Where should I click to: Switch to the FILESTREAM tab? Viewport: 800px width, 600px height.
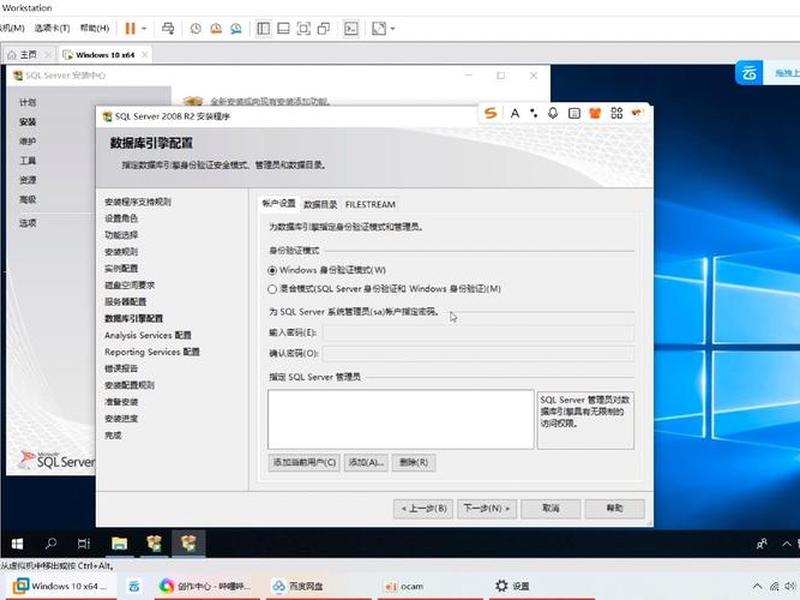click(370, 205)
